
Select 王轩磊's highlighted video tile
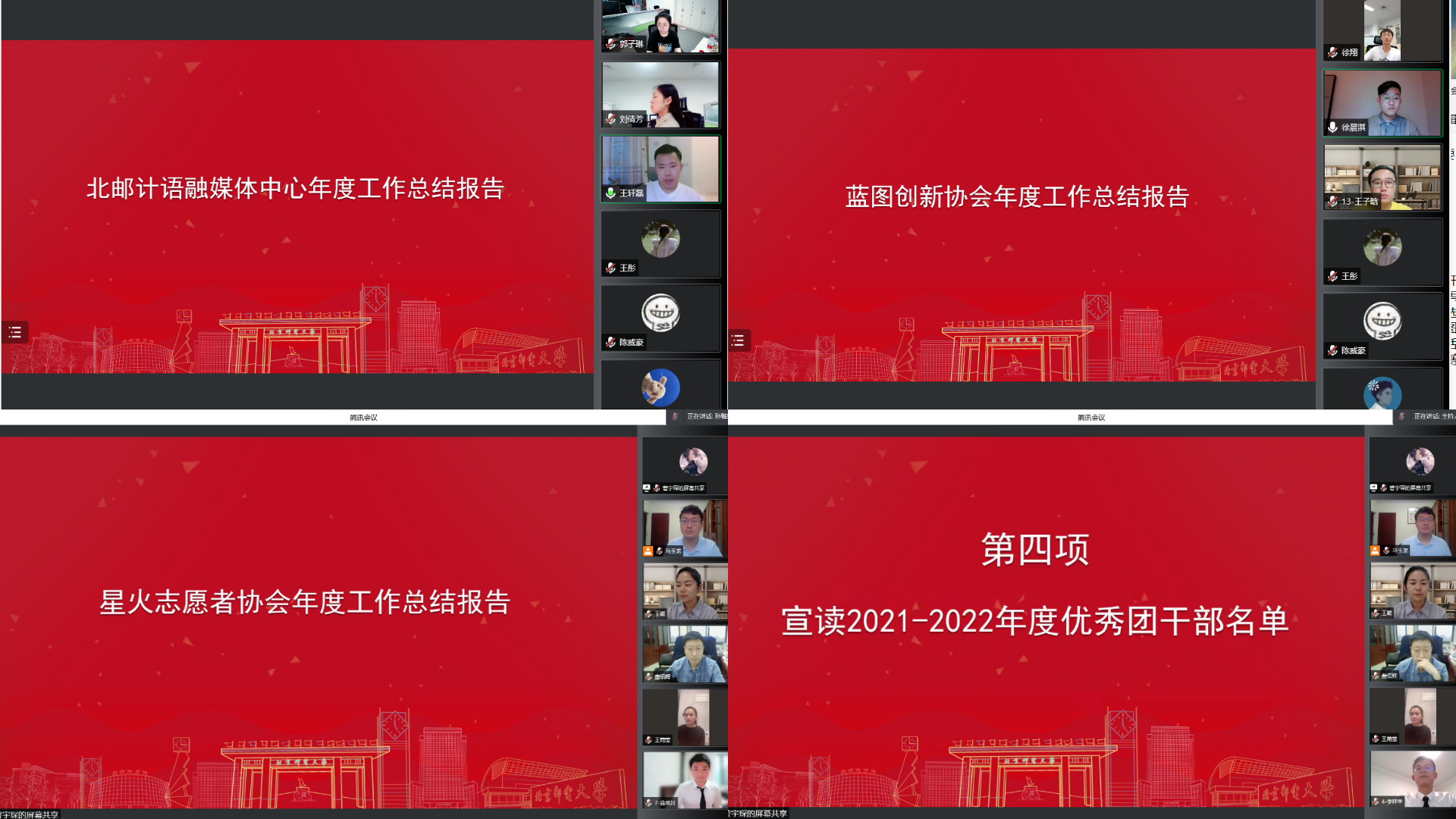pyautogui.click(x=661, y=168)
